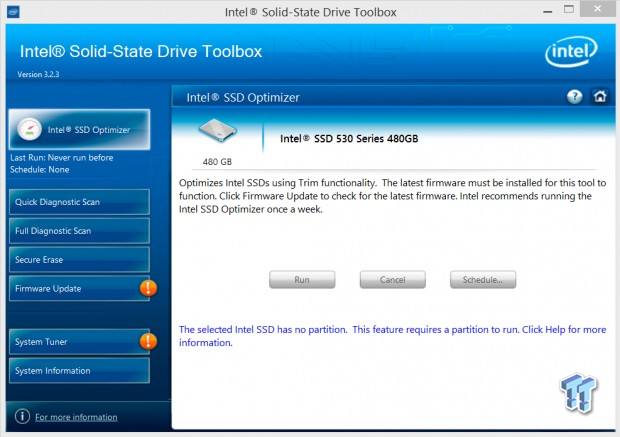Select the 480 GB SSD drive image
This screenshot has width=620, height=437.
click(217, 131)
